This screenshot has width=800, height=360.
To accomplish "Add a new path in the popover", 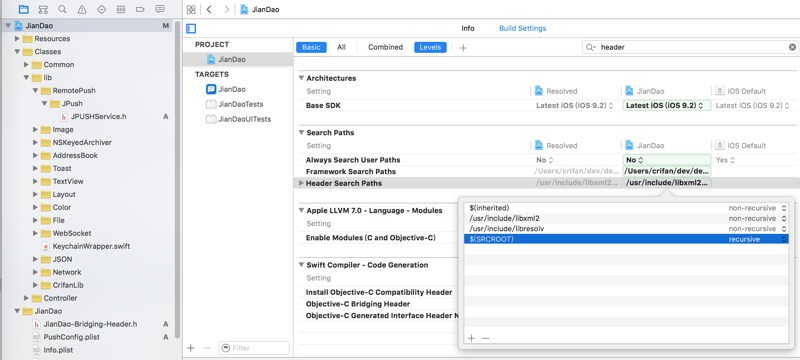I will coord(471,338).
